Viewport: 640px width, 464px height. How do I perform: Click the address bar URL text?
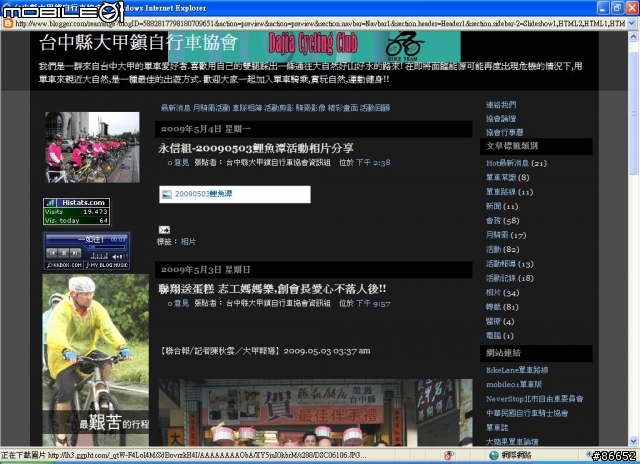320,24
